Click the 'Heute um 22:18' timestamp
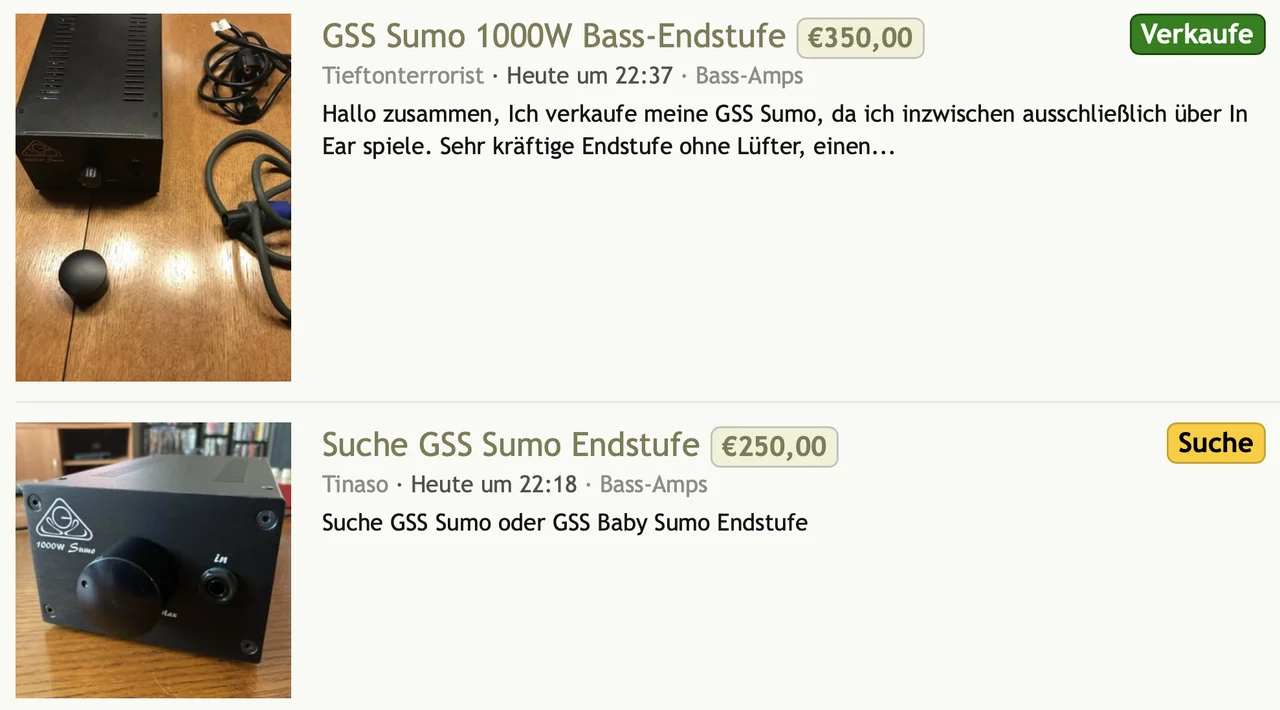This screenshot has height=710, width=1280. (x=494, y=485)
